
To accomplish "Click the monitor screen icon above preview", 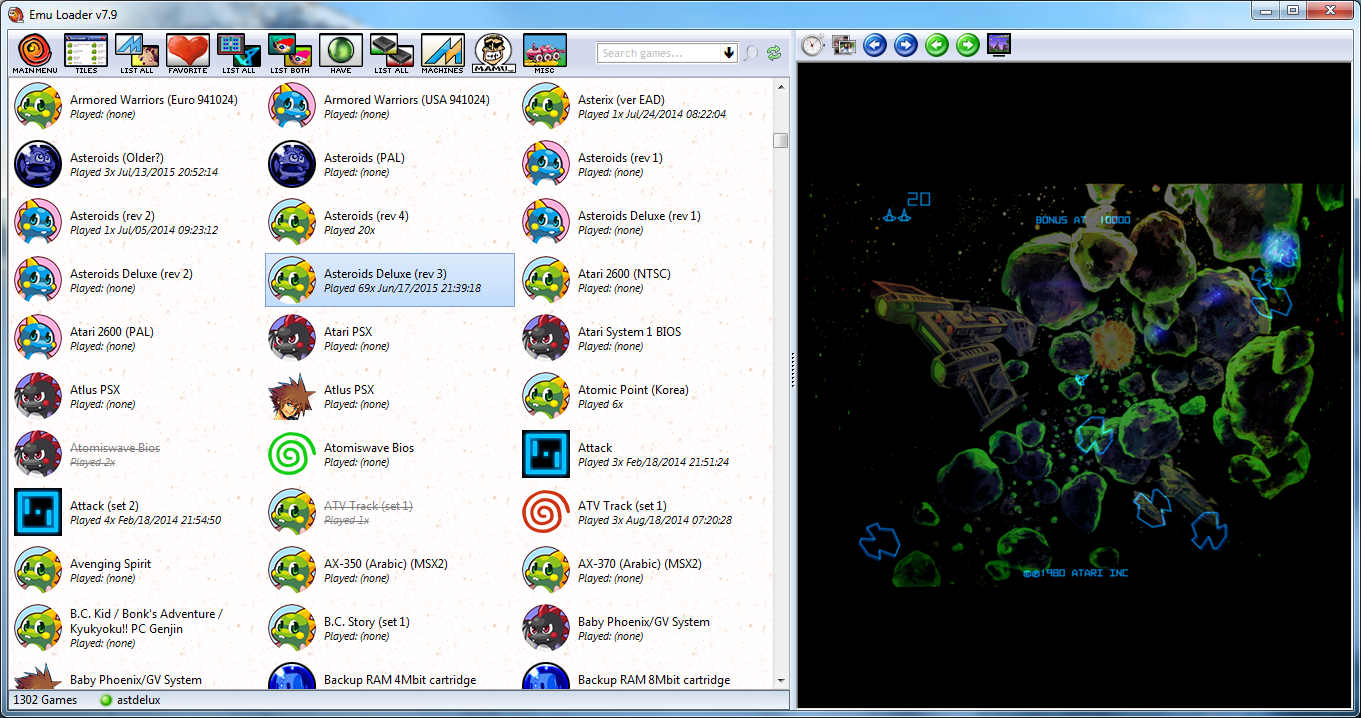I will click(999, 45).
